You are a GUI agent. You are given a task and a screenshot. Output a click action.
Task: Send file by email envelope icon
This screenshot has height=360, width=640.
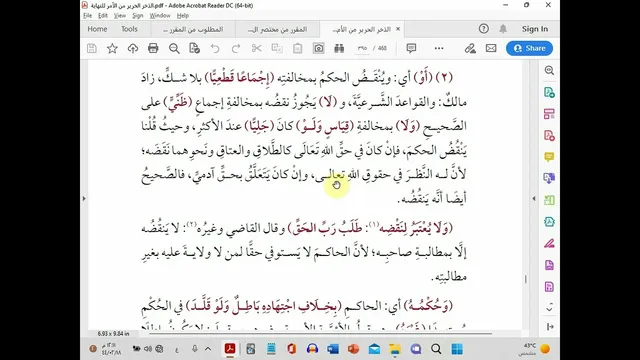[491, 48]
